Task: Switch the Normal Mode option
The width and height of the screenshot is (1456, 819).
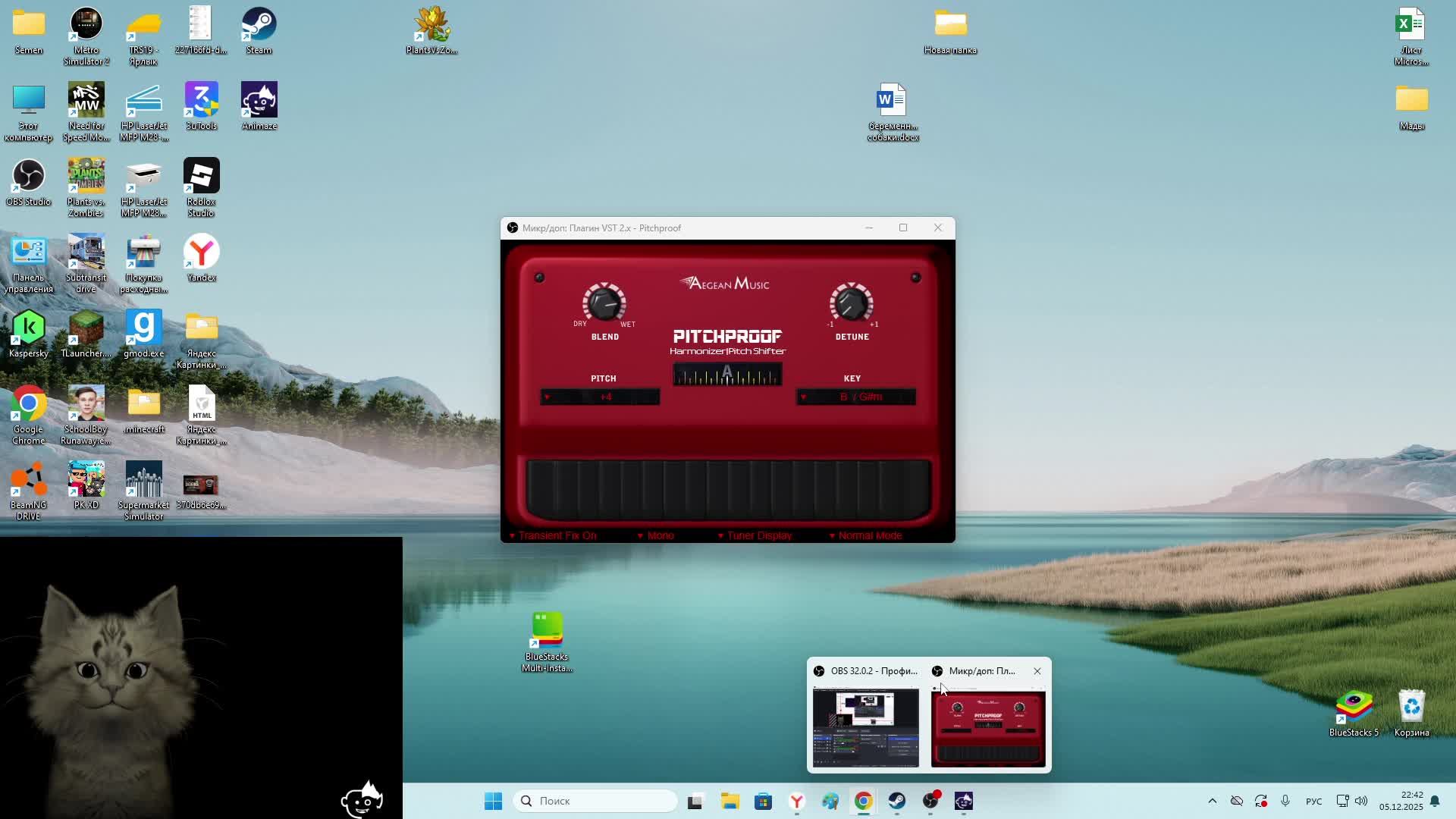Action: 865,536
